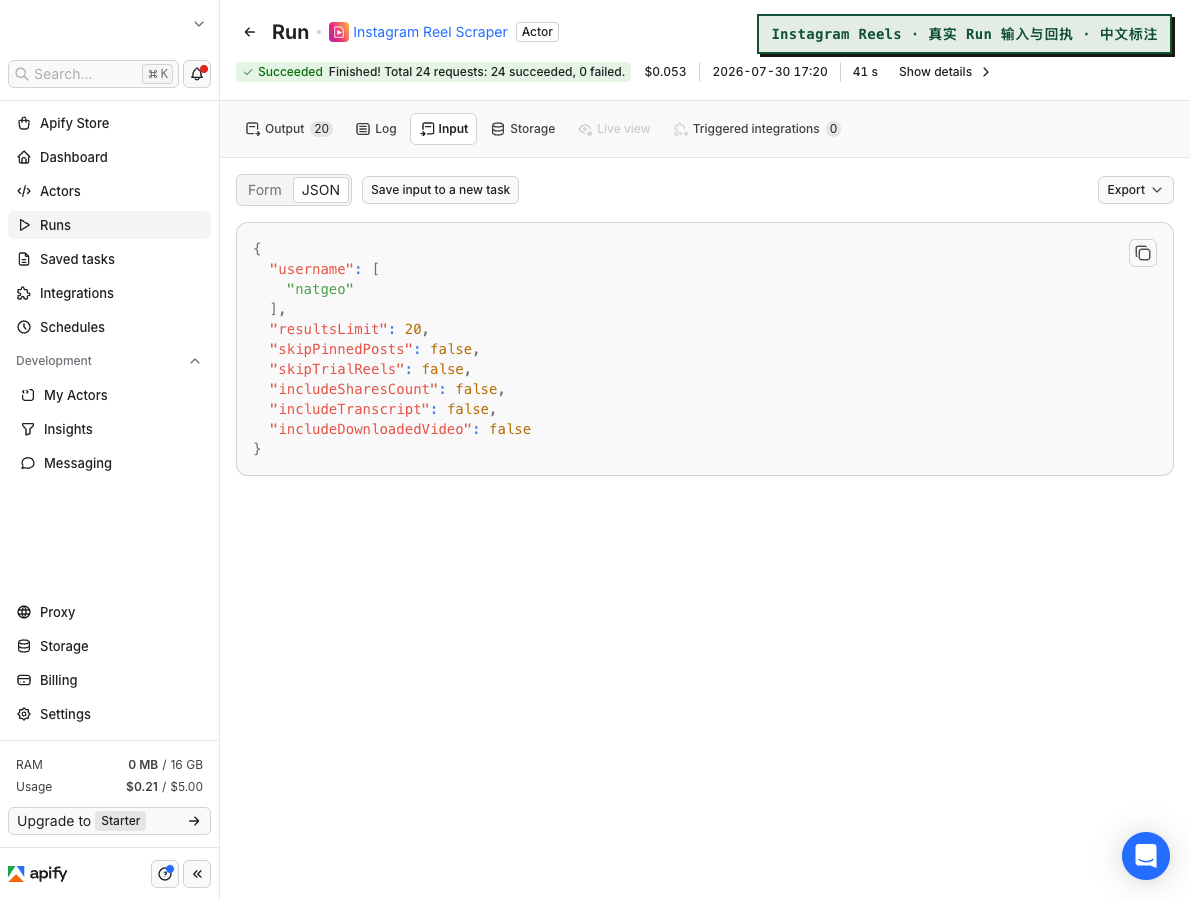This screenshot has height=900, width=1190.
Task: Click the Upgrade to Starter button
Action: pyautogui.click(x=109, y=821)
